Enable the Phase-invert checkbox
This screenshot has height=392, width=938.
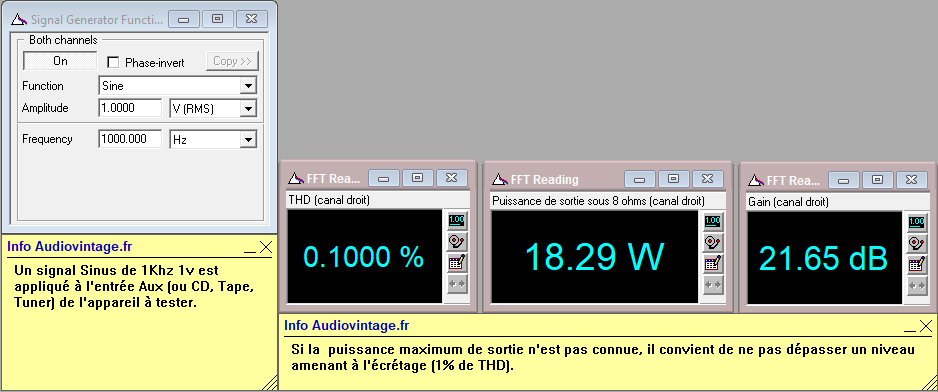pos(112,62)
